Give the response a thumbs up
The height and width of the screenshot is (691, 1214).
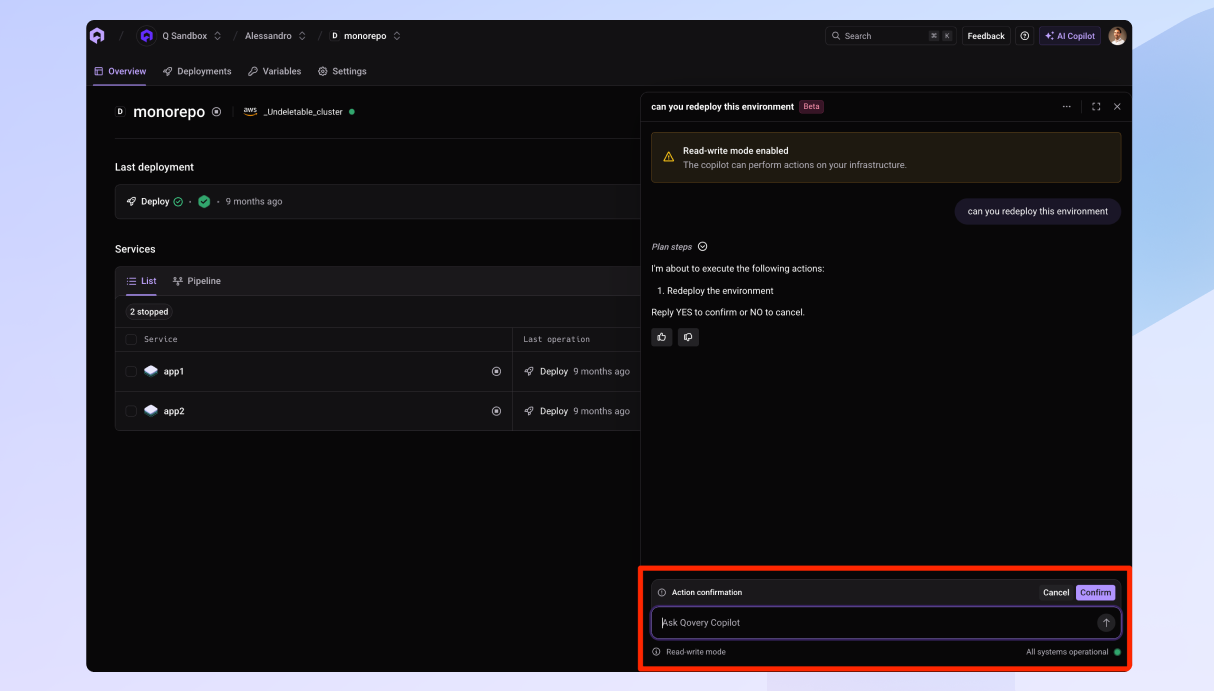click(662, 337)
